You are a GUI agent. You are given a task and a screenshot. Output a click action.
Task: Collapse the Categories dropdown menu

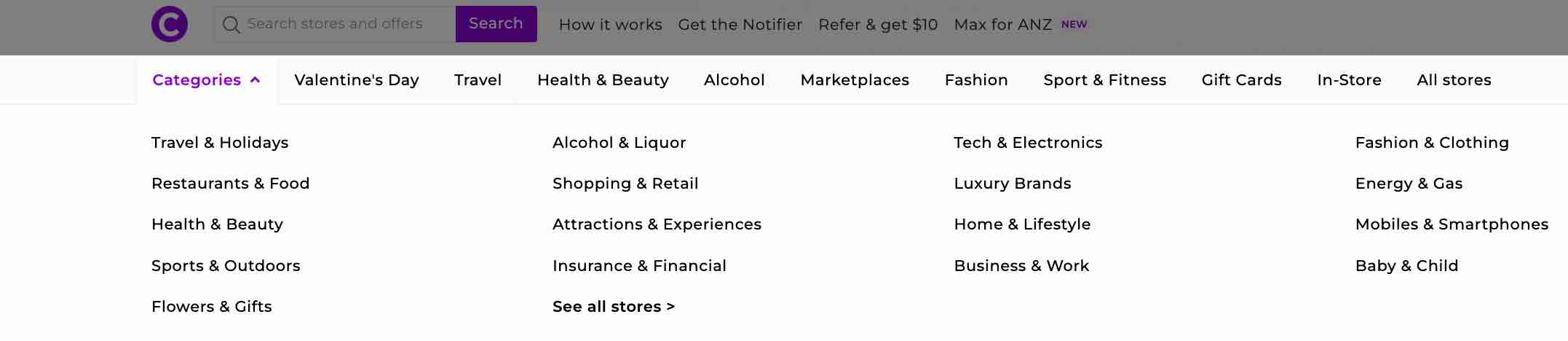point(206,80)
